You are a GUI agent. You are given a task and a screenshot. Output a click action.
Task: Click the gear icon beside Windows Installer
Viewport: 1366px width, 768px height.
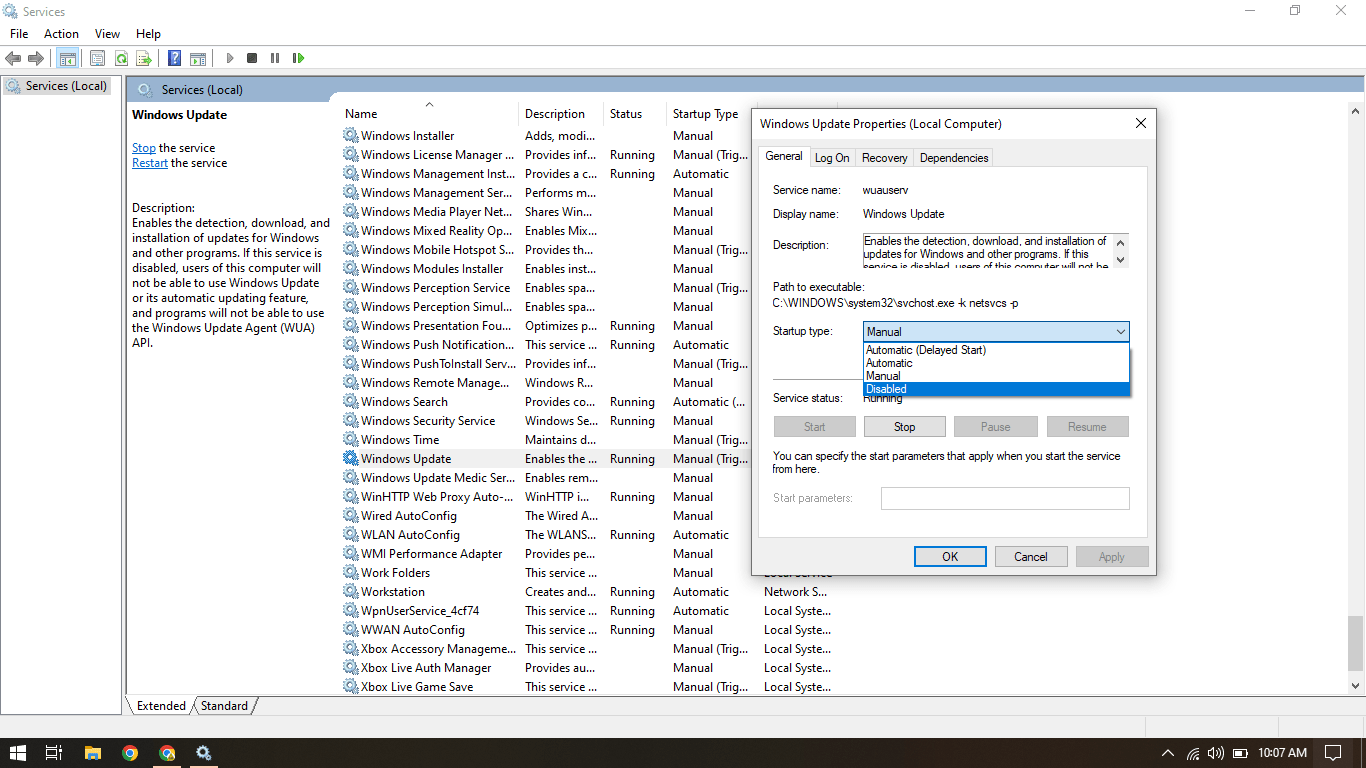click(x=351, y=135)
